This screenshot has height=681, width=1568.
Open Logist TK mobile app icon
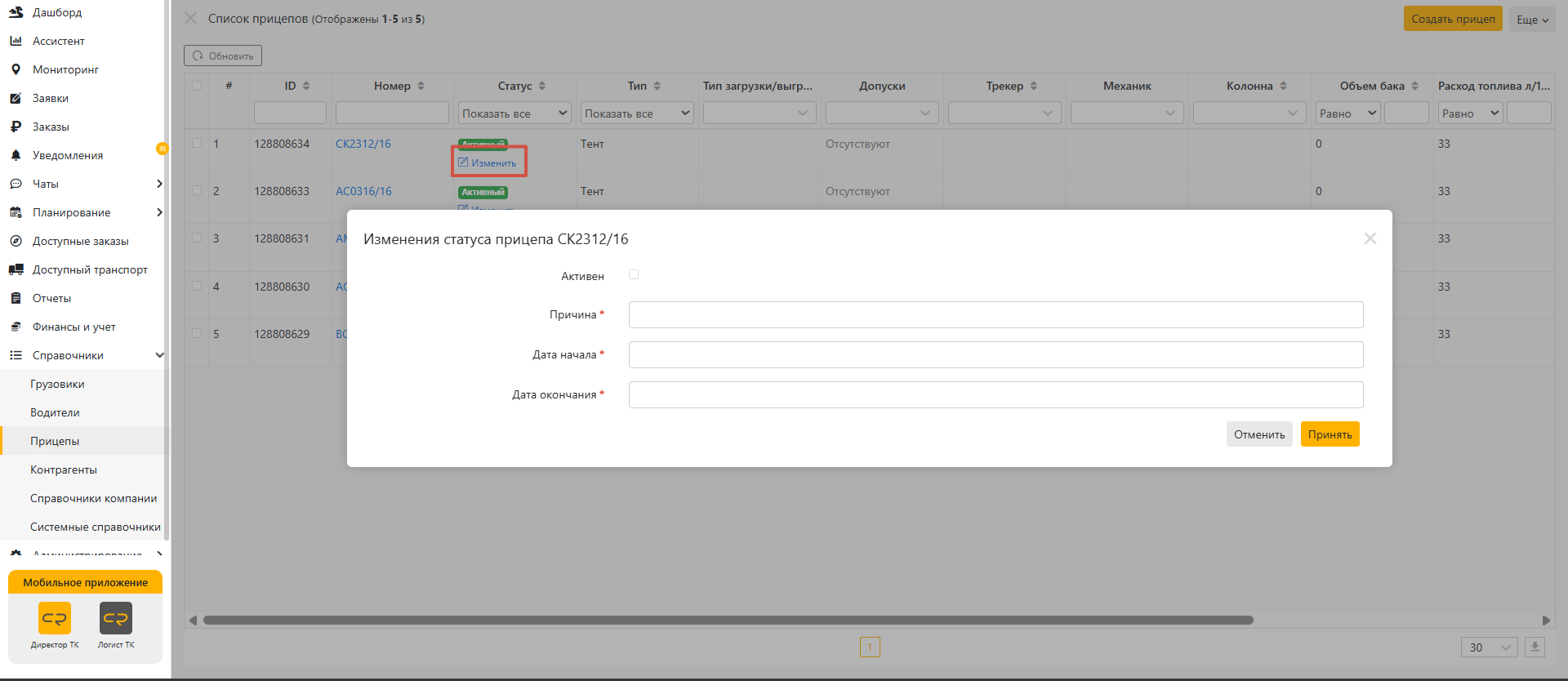click(x=116, y=618)
